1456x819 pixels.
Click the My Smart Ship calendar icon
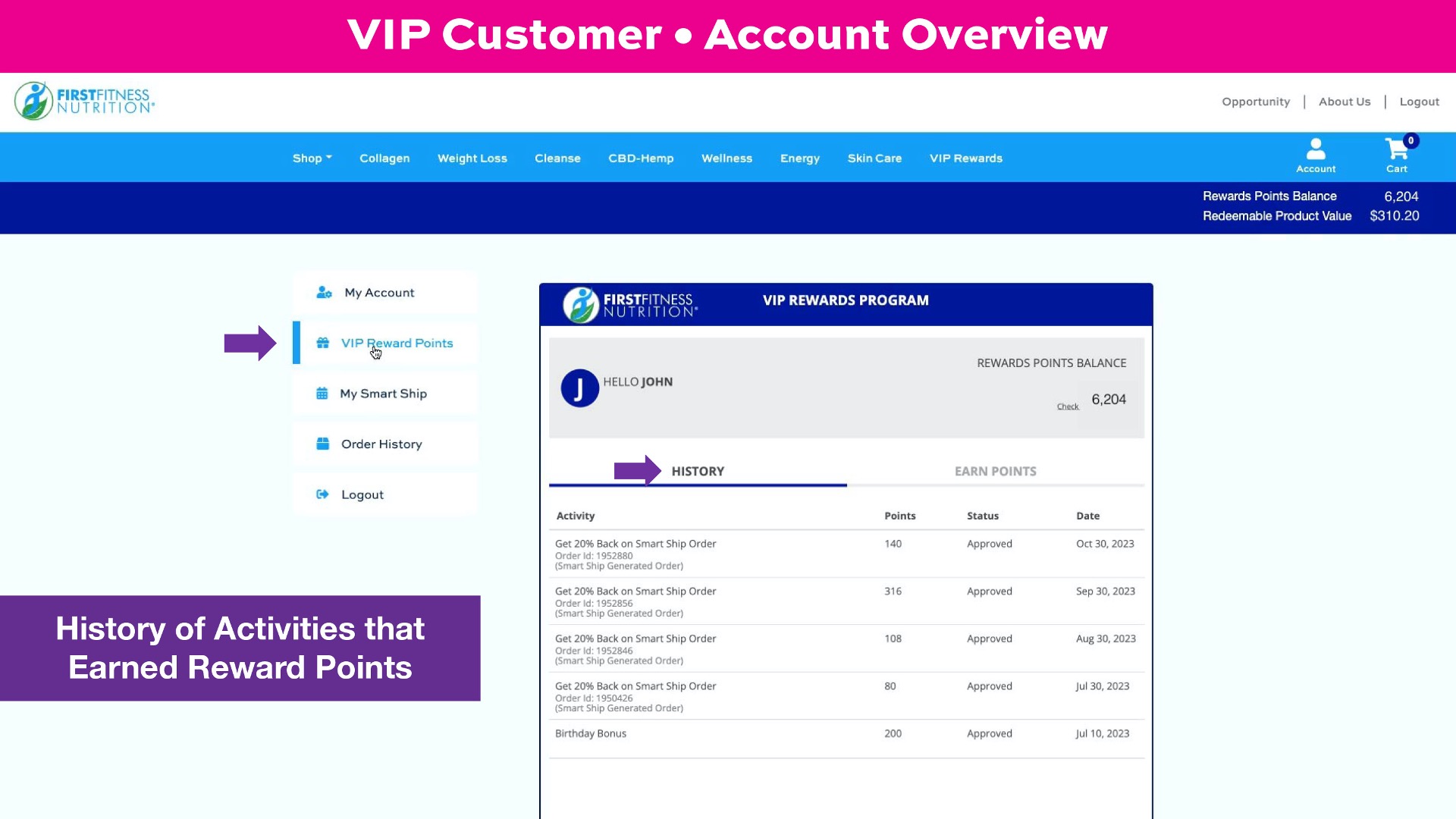point(322,393)
